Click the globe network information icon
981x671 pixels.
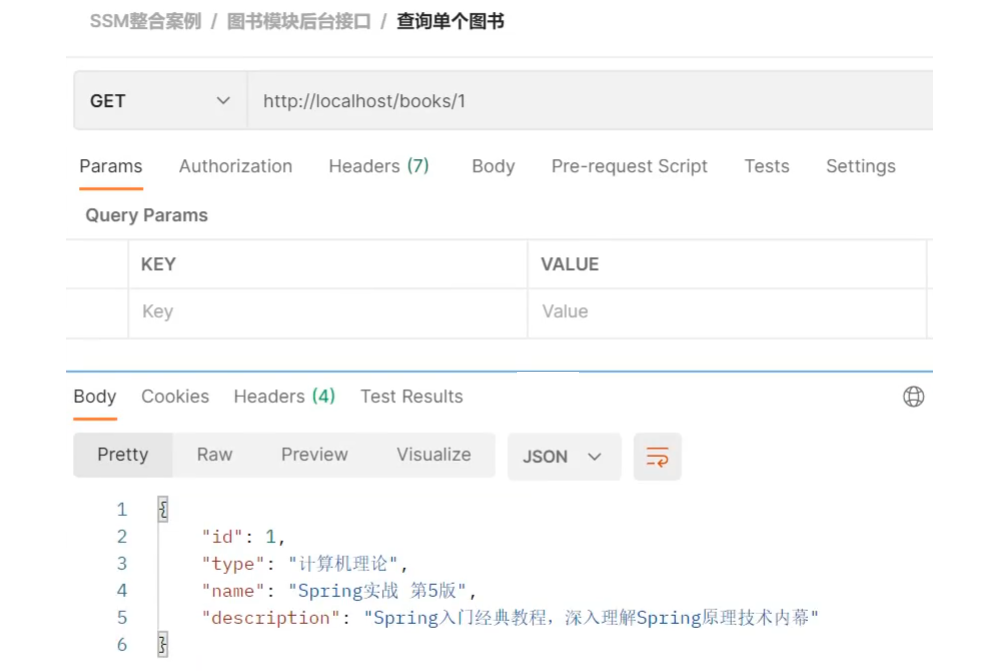pyautogui.click(x=913, y=396)
